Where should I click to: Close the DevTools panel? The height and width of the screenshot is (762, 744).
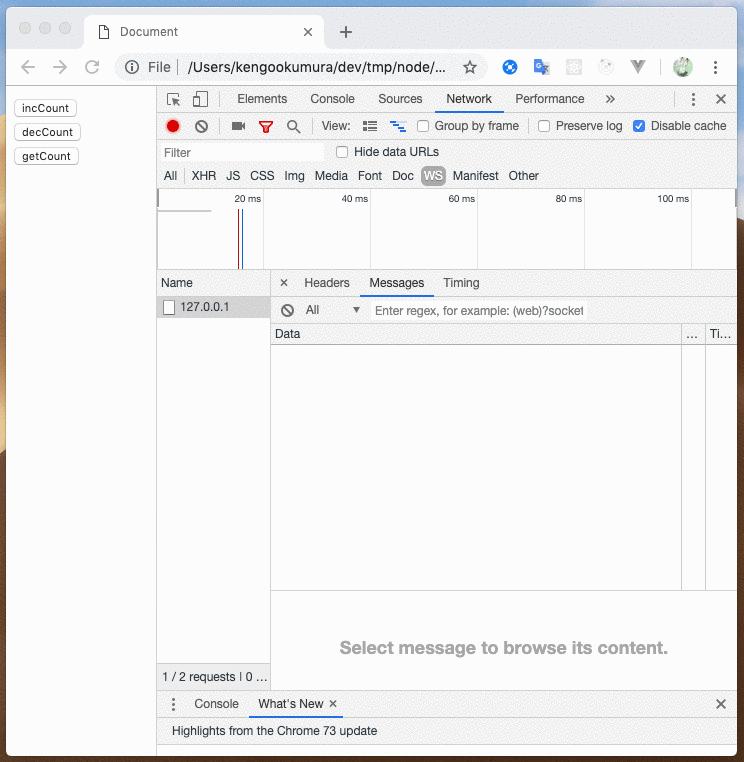[x=721, y=99]
